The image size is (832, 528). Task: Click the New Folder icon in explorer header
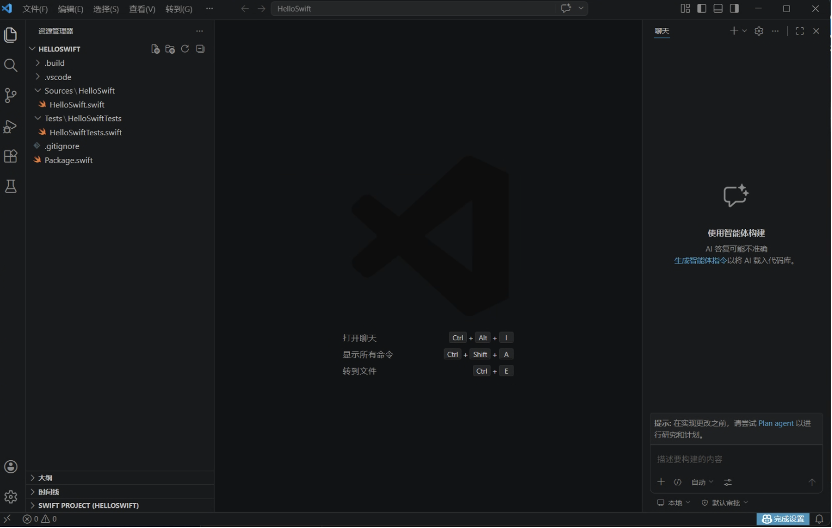pyautogui.click(x=170, y=49)
